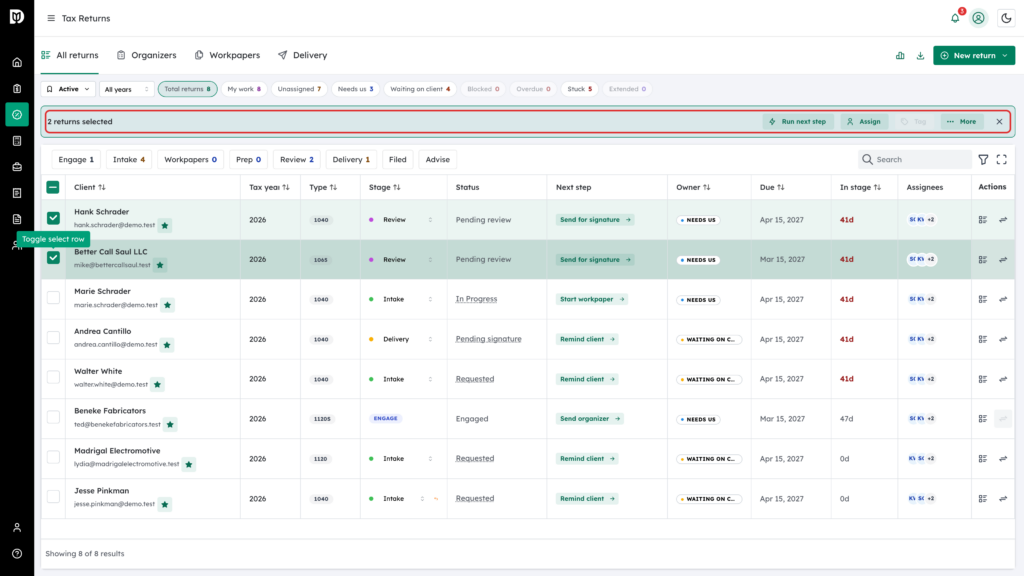Filter by Intake stage tab

click(129, 159)
